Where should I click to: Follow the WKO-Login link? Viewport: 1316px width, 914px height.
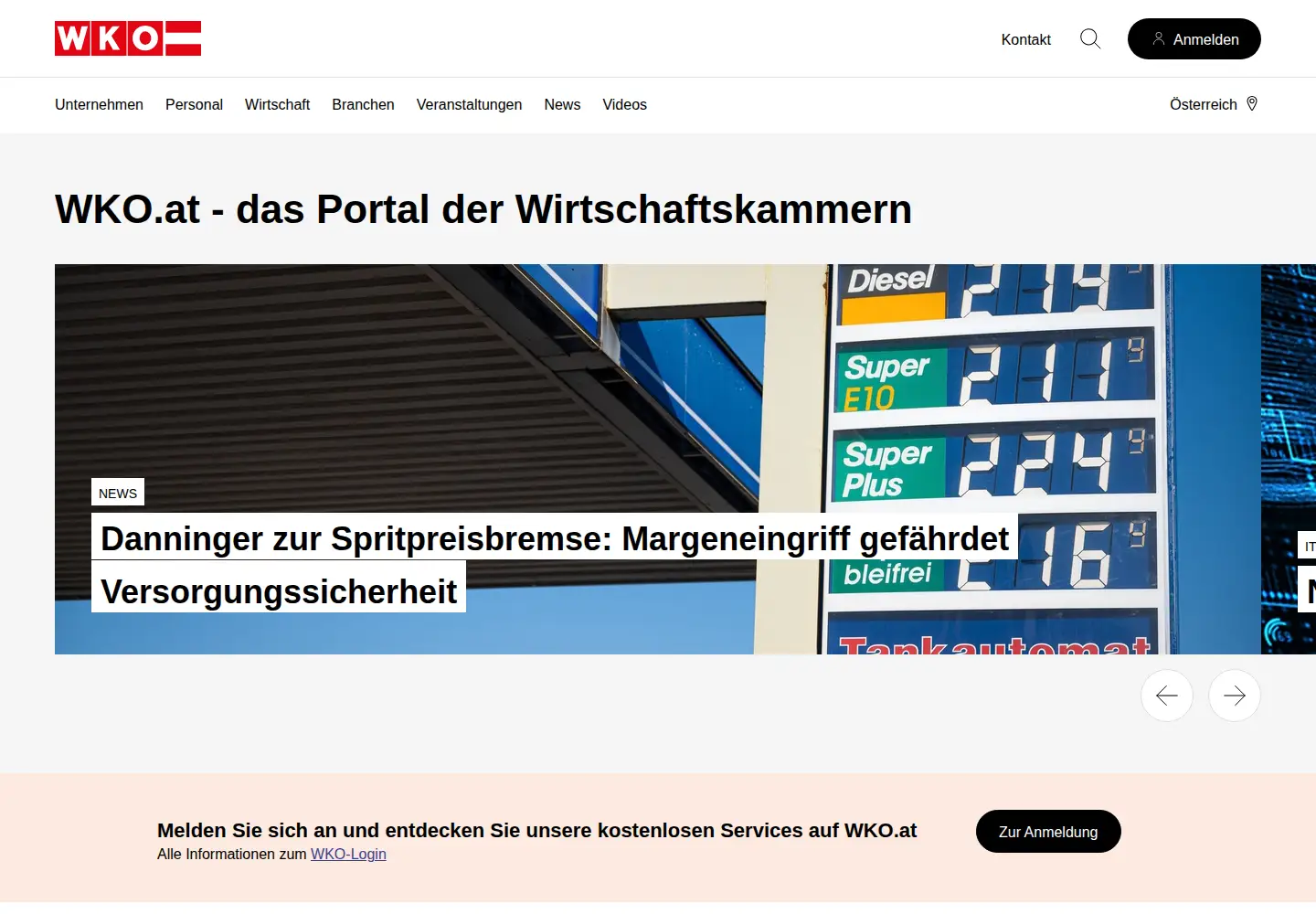[348, 854]
